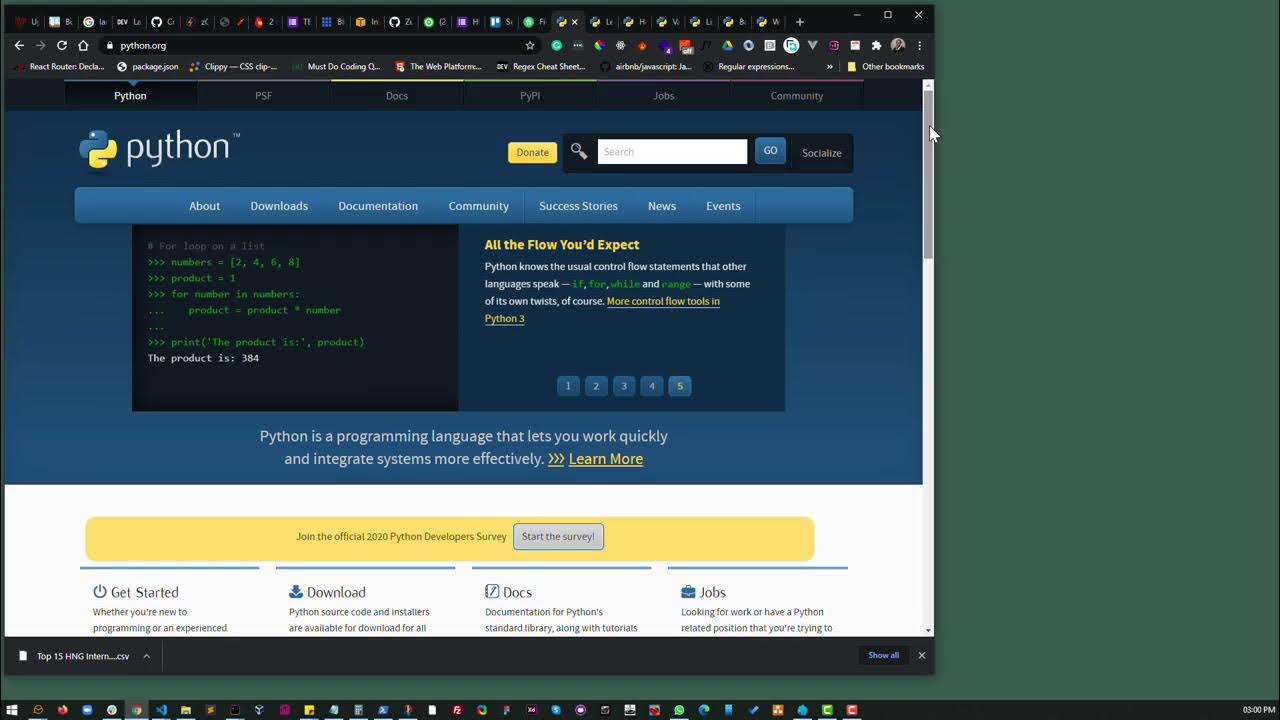The image size is (1280, 720).
Task: Open More control flow tools in Python 3 link
Action: [602, 310]
